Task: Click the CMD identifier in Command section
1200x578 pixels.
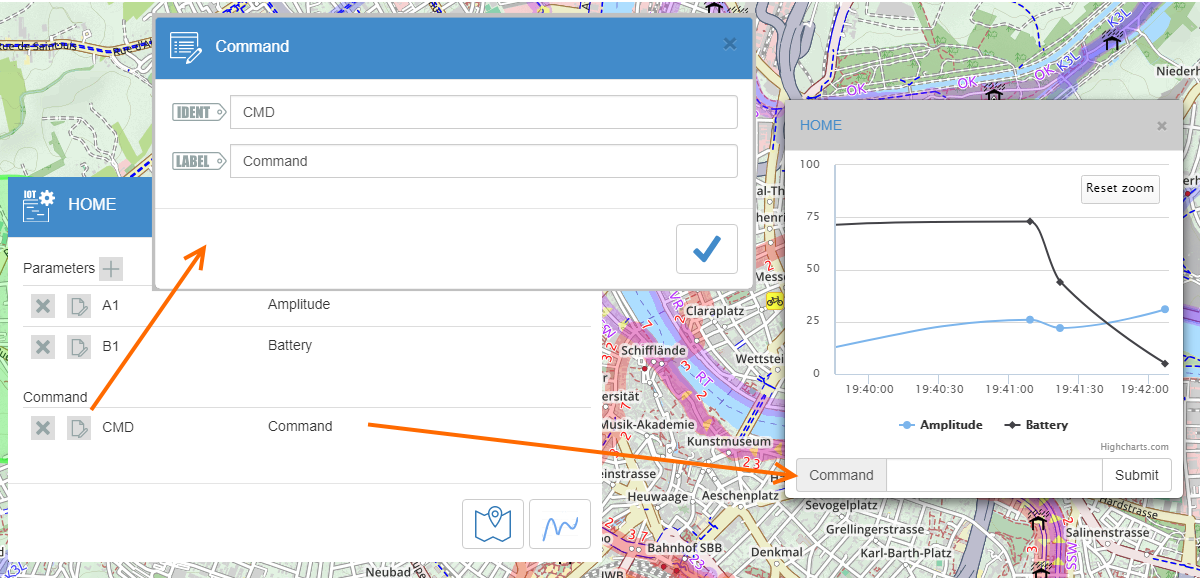Action: click(x=118, y=427)
